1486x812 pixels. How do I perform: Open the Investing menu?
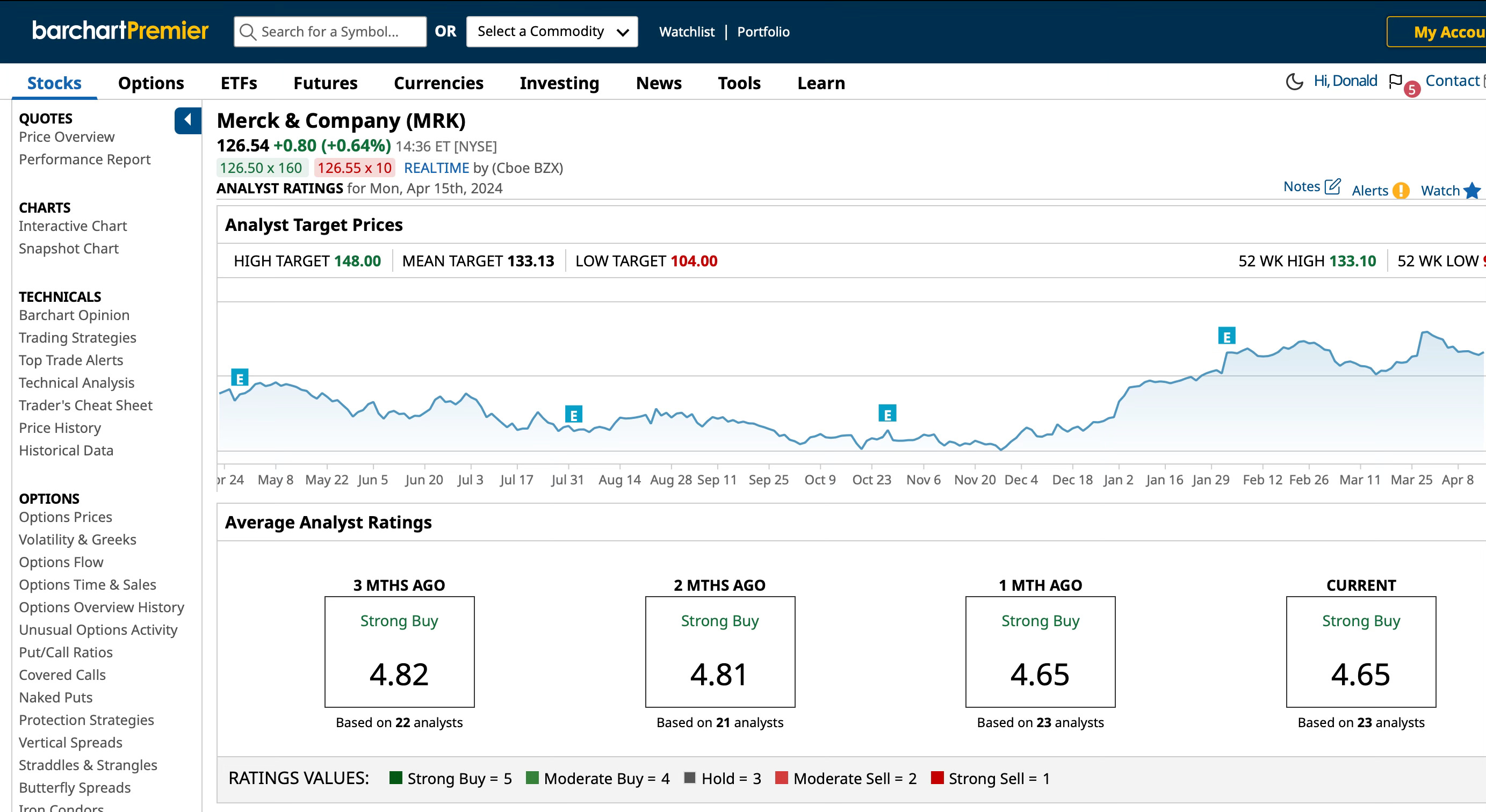coord(560,83)
